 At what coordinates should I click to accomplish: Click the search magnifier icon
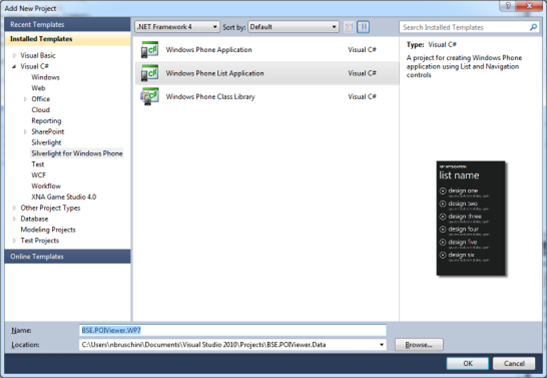[x=533, y=27]
